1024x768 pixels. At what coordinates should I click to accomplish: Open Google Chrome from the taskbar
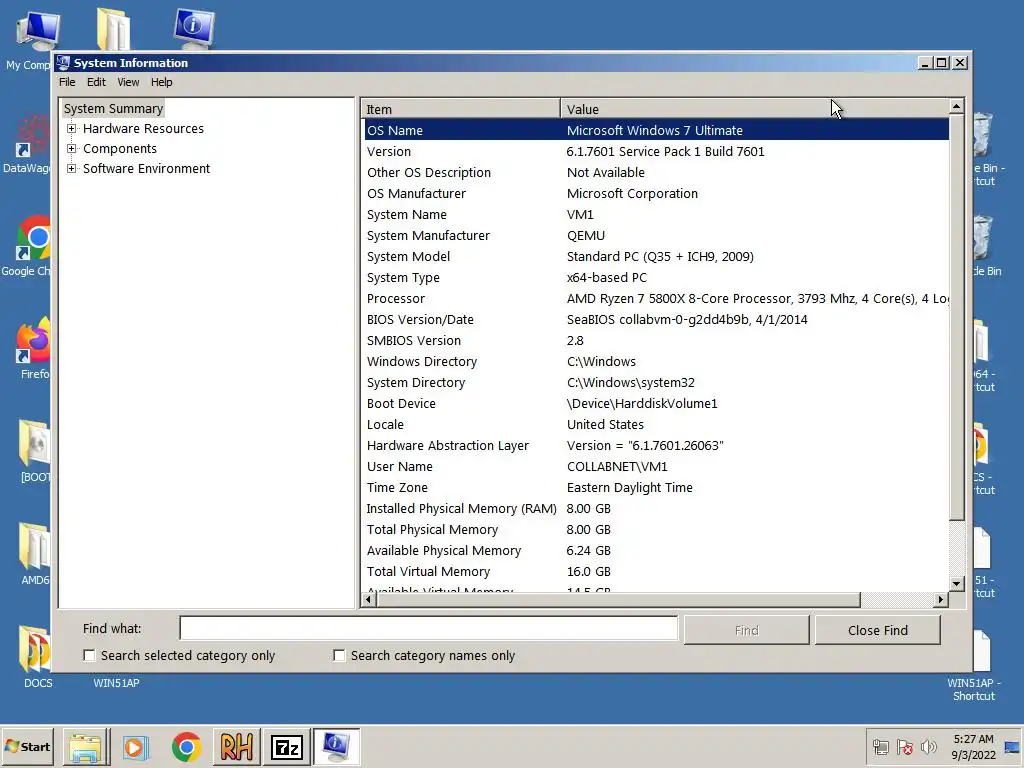[187, 747]
